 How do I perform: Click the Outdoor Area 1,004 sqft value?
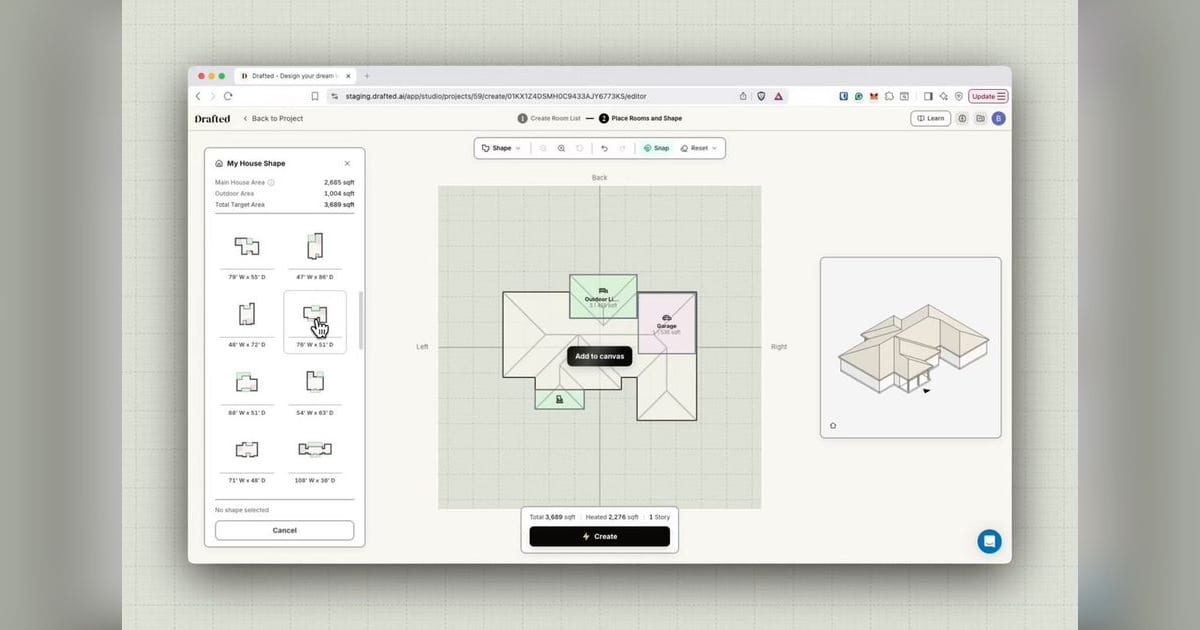tap(339, 193)
